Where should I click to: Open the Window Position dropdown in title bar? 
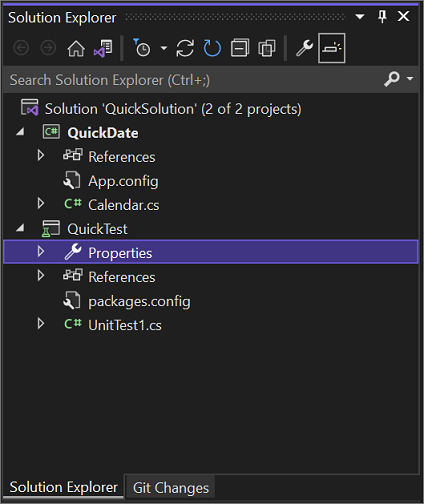pyautogui.click(x=360, y=16)
